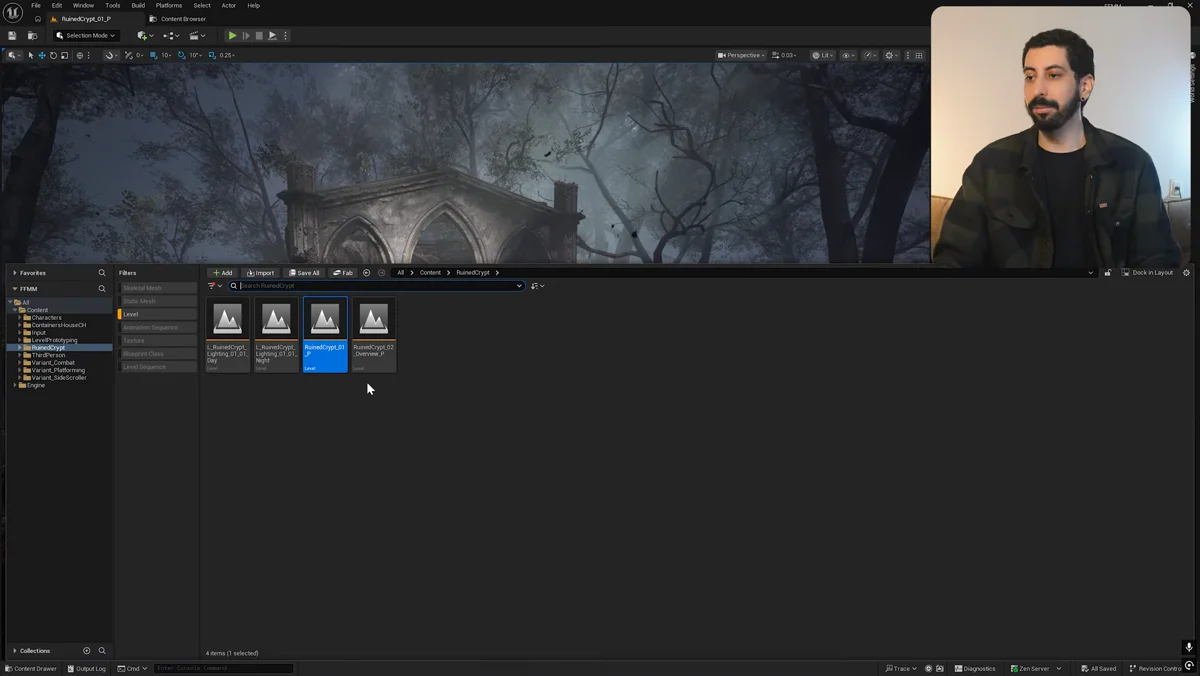Open the Edit menu
The image size is (1200, 676).
57,5
